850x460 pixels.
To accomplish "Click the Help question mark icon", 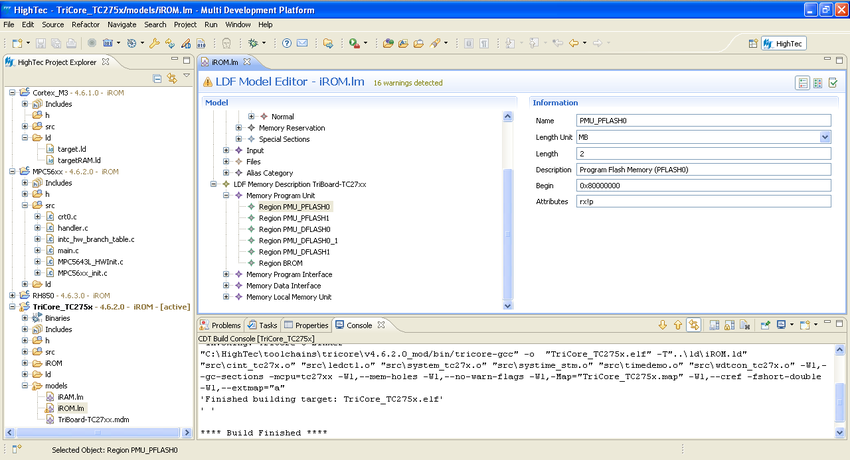I will tap(287, 43).
